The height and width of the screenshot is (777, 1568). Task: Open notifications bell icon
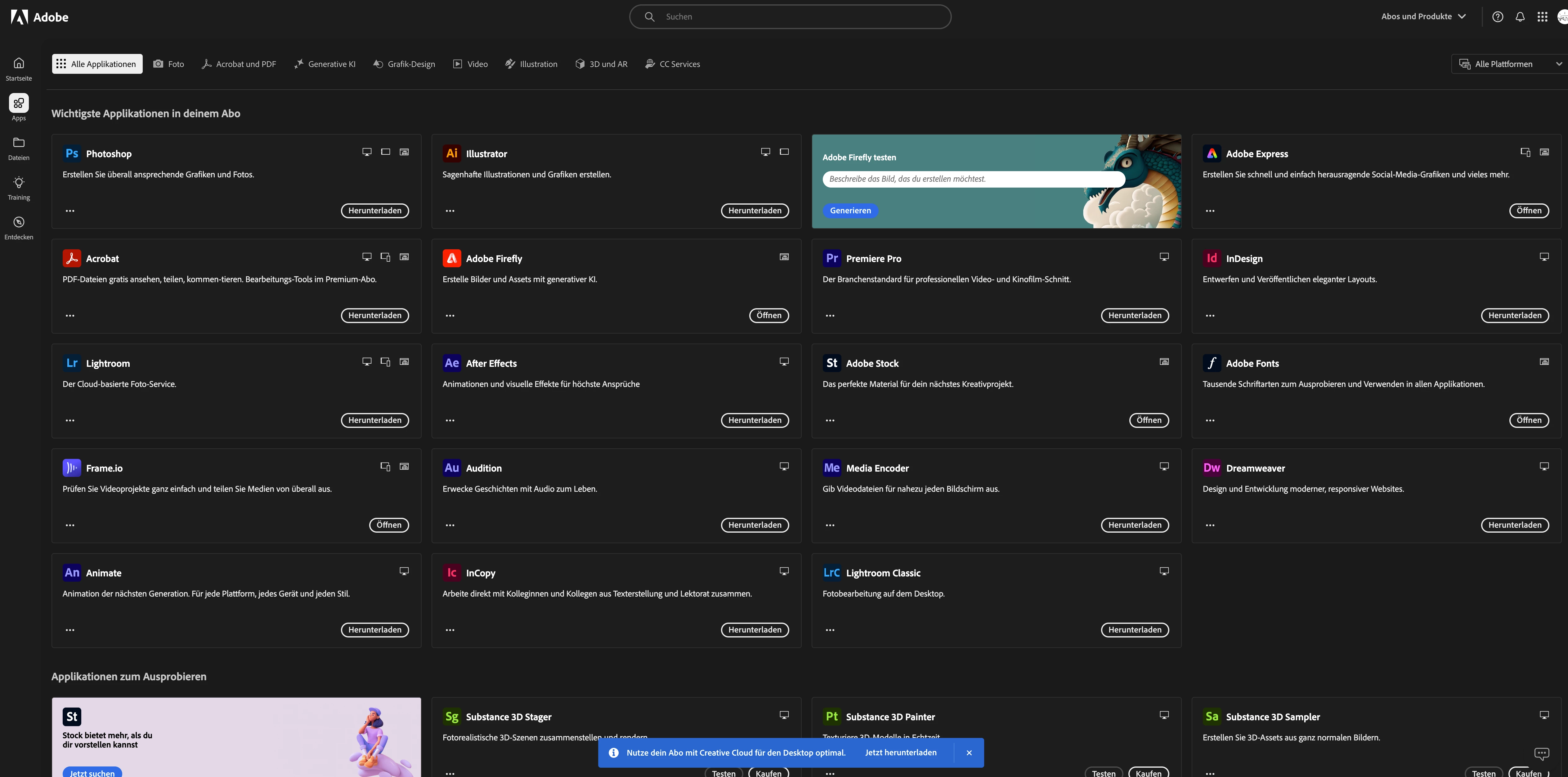coord(1520,17)
